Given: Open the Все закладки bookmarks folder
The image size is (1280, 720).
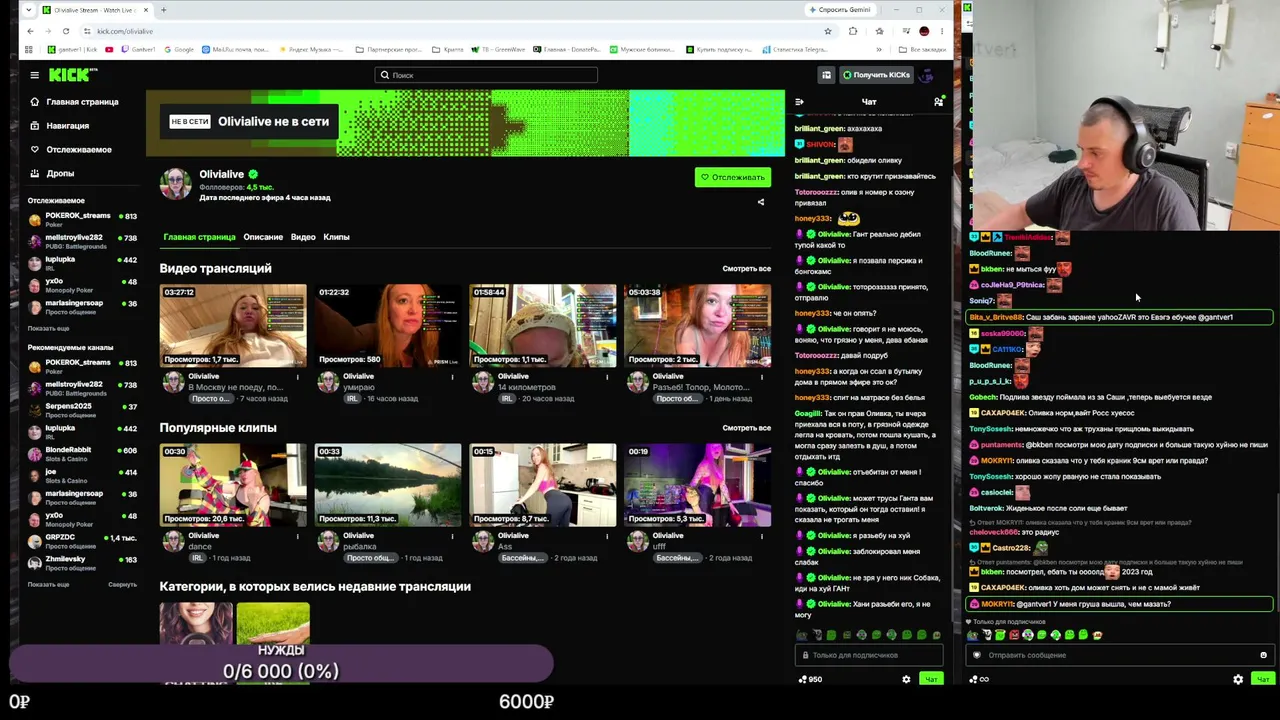Looking at the screenshot, I should (923, 49).
